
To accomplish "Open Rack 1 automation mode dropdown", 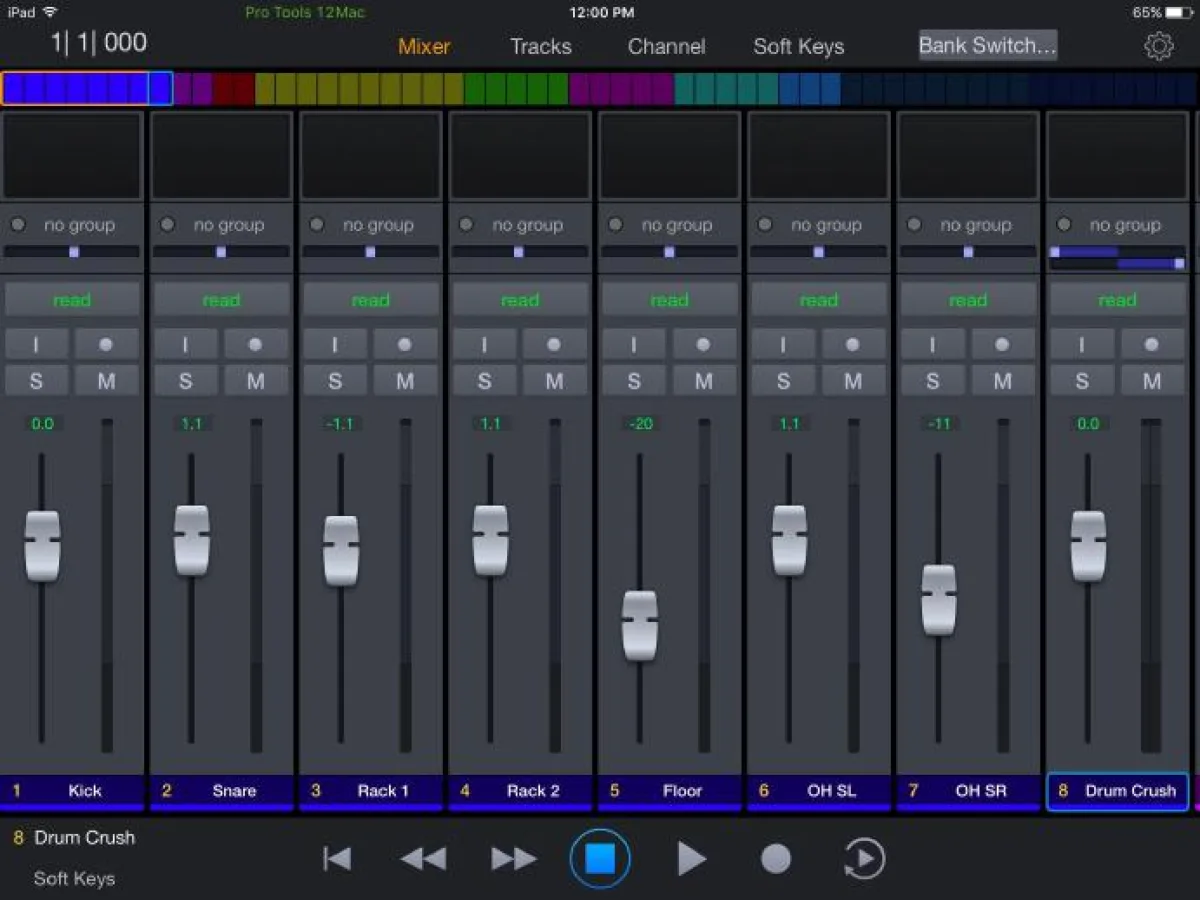I will pos(371,300).
